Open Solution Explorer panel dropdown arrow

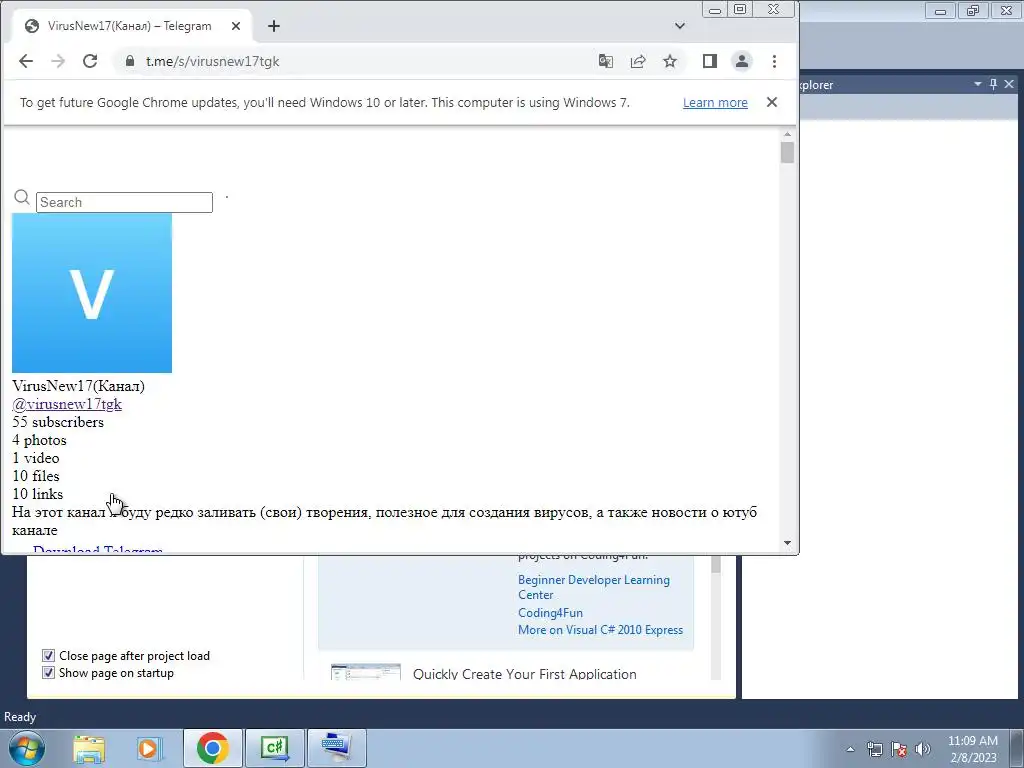(x=978, y=84)
